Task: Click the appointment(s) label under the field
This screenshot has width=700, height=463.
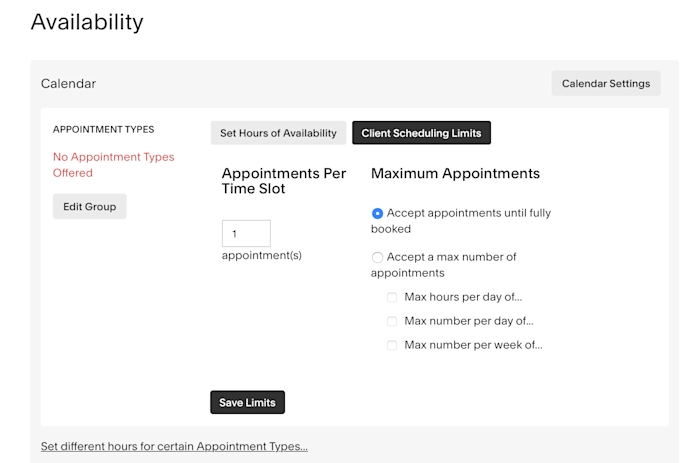Action: tap(262, 255)
